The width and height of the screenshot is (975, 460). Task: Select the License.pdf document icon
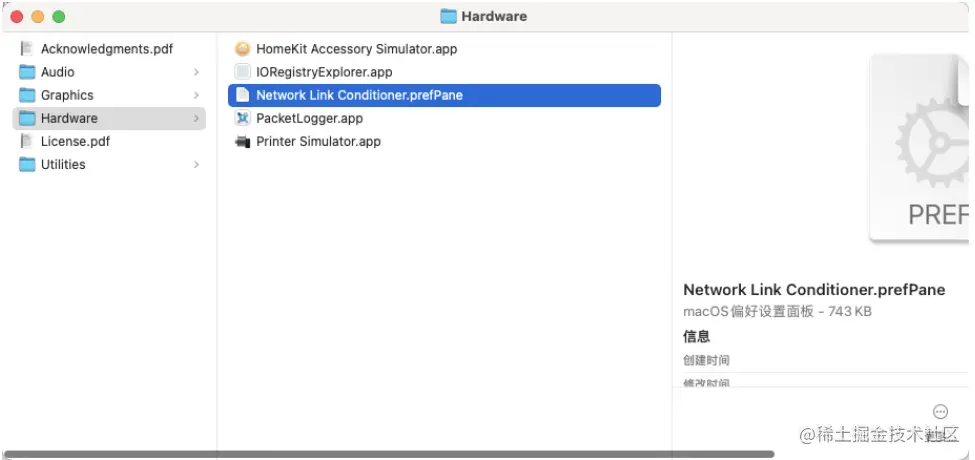[x=27, y=141]
